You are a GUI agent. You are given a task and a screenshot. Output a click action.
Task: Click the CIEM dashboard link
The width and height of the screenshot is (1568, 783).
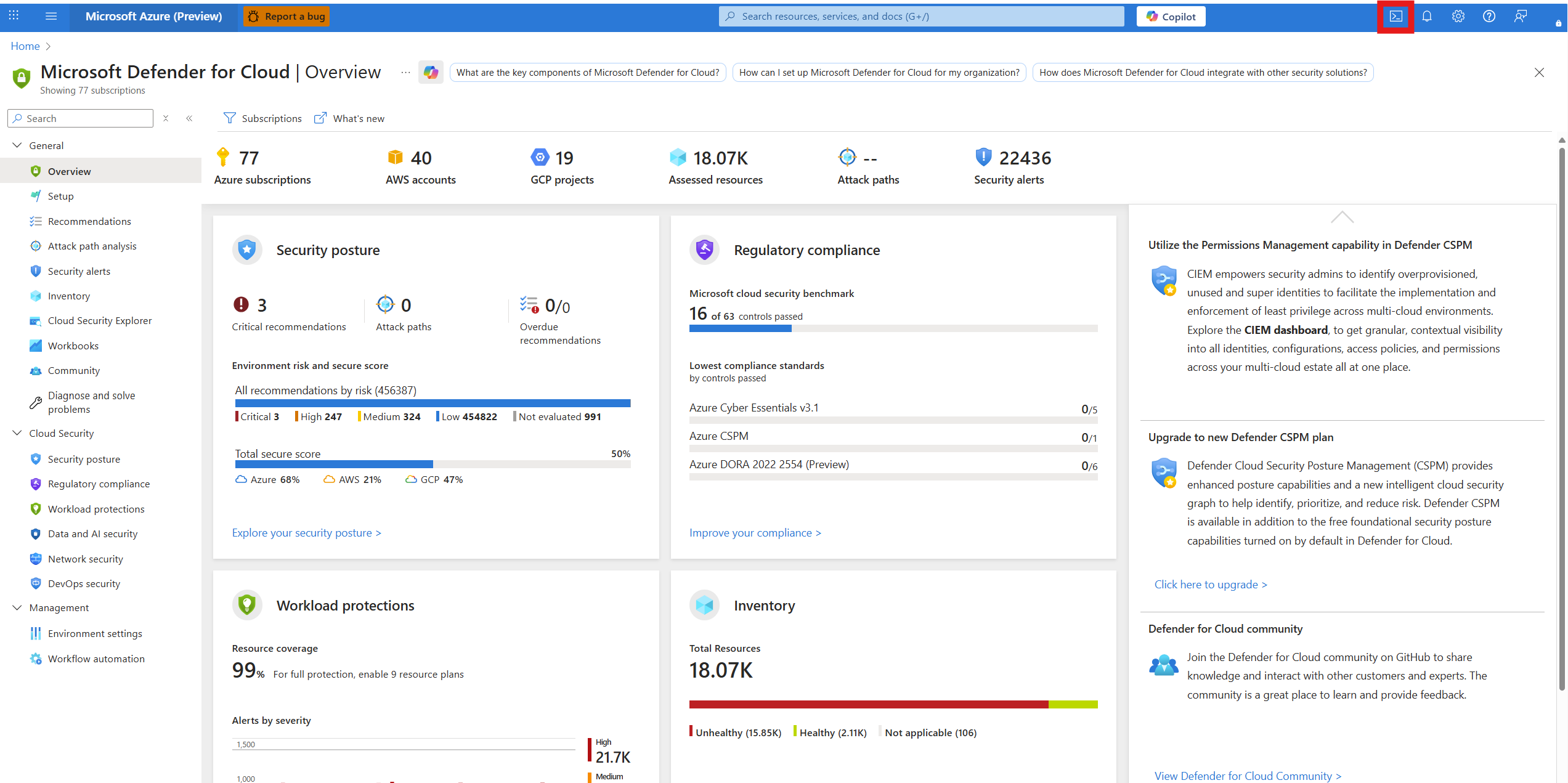tap(1286, 330)
